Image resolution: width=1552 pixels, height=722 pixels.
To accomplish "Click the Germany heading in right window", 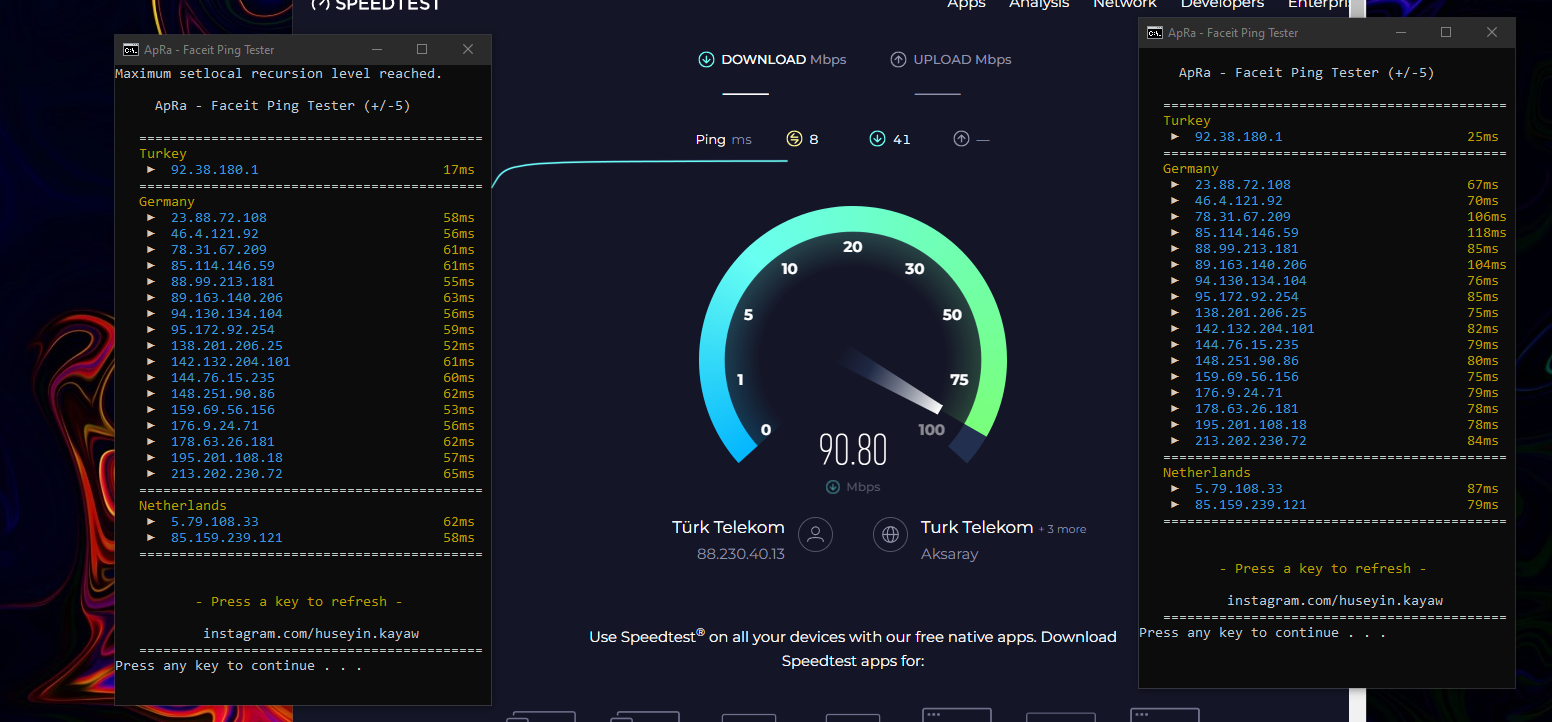I will coord(1191,169).
